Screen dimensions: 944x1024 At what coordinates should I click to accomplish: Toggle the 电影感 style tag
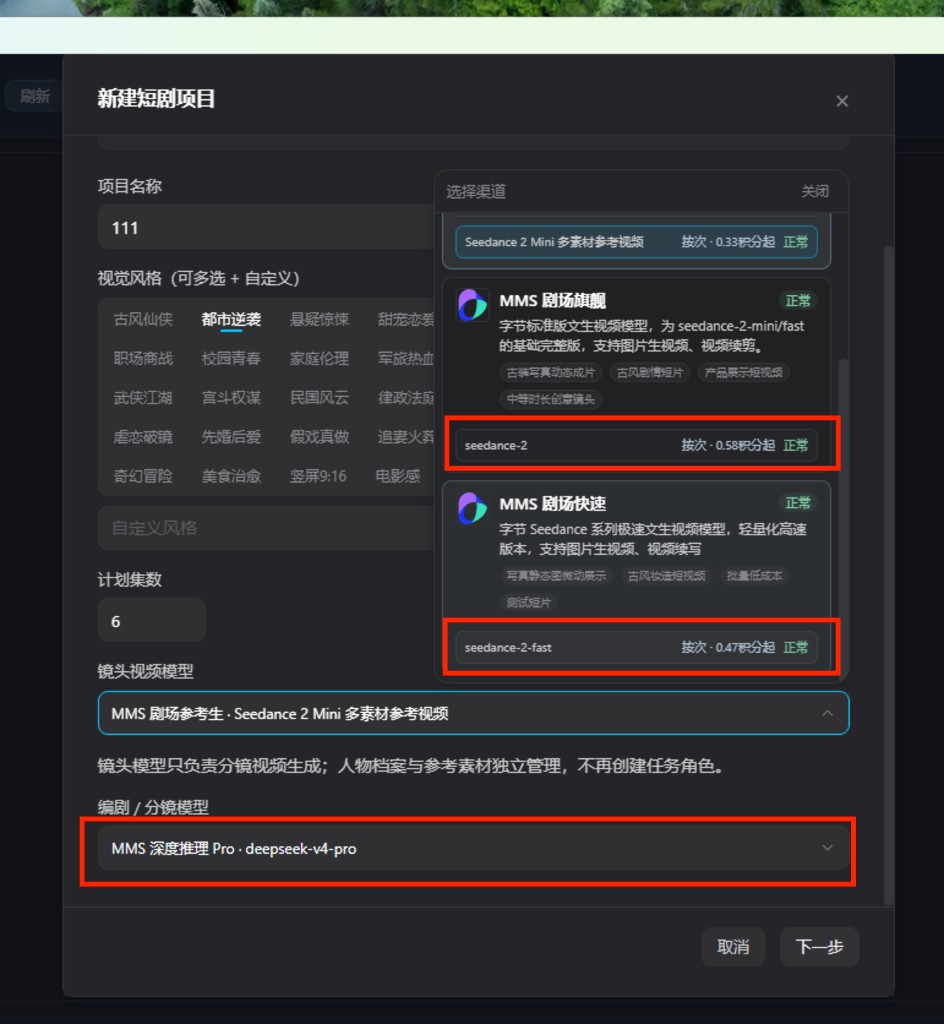(398, 475)
